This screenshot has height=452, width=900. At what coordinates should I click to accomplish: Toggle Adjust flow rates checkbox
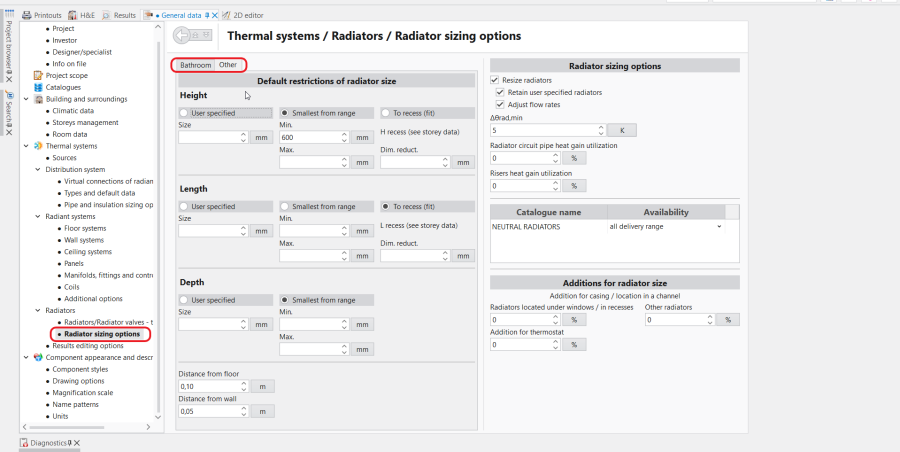[x=500, y=105]
